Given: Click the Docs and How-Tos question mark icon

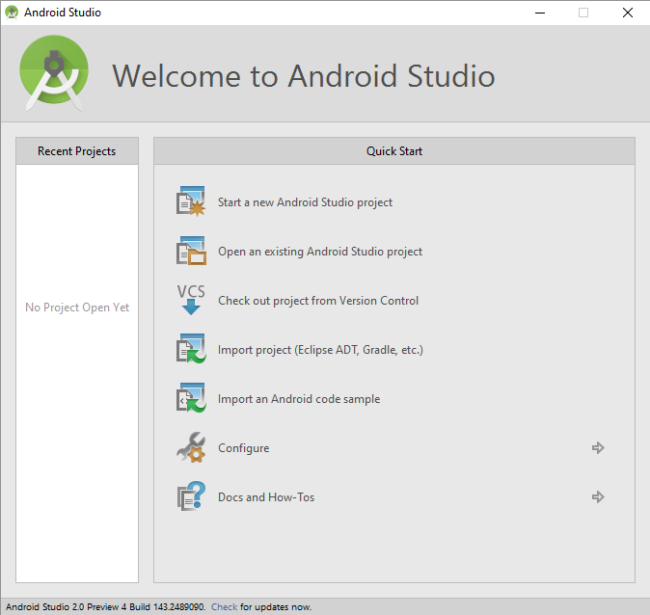Looking at the screenshot, I should [191, 497].
